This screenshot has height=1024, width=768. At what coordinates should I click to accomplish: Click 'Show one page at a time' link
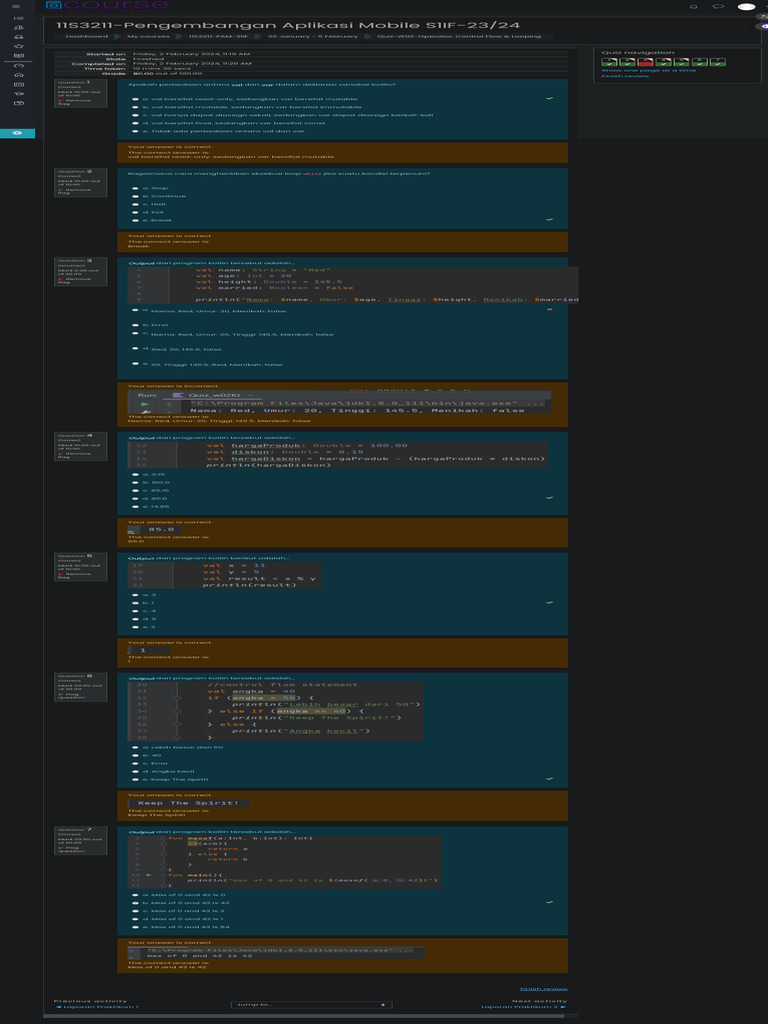click(648, 70)
